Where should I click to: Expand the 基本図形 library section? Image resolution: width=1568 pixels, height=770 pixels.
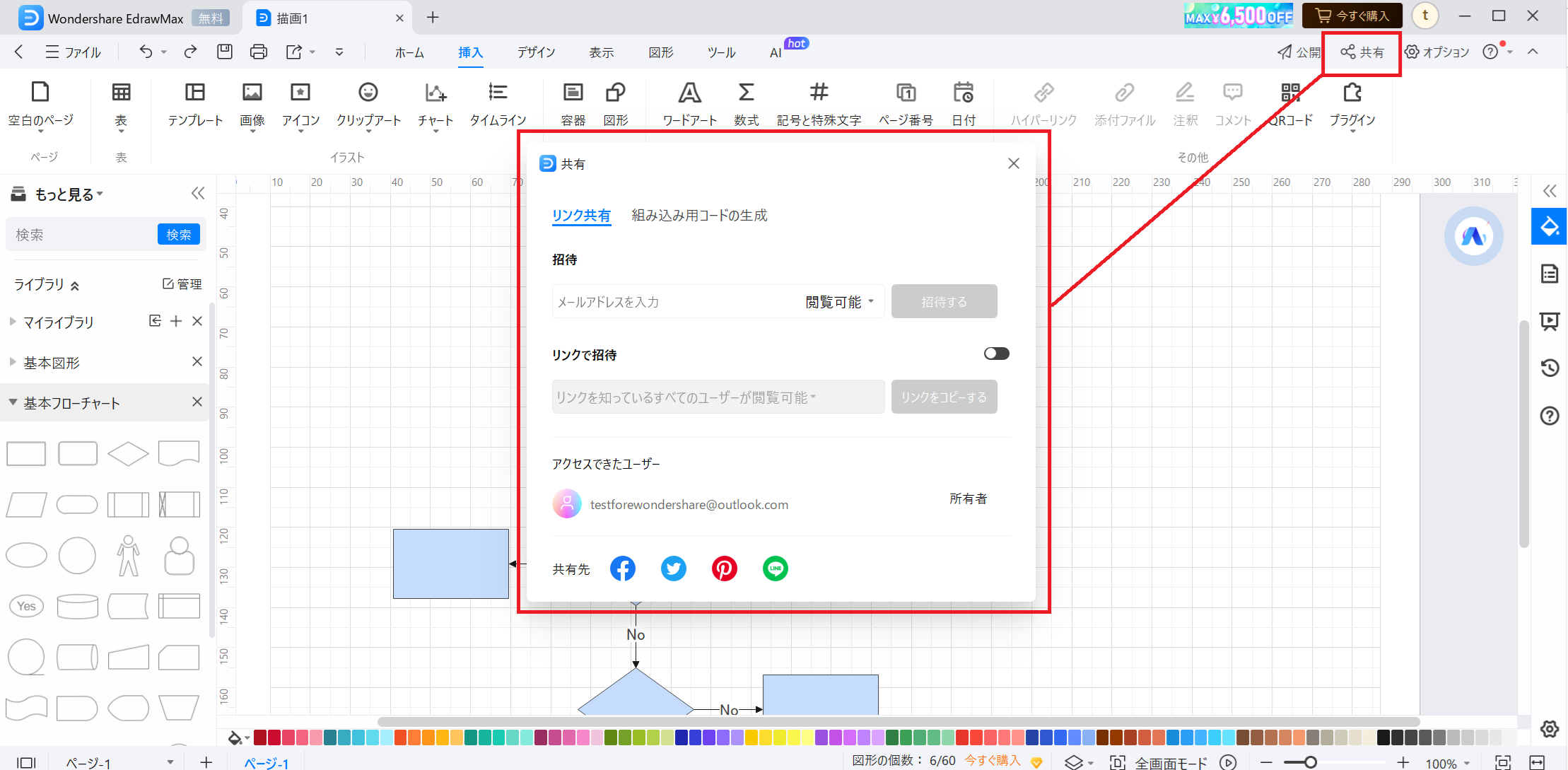pos(13,362)
